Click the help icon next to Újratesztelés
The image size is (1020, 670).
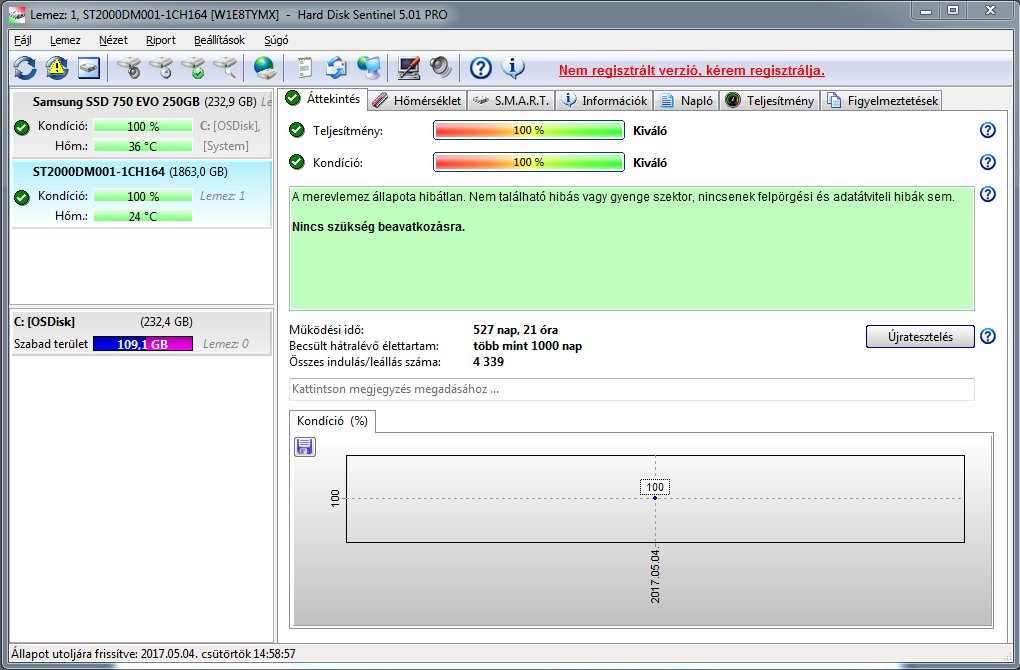[x=987, y=336]
